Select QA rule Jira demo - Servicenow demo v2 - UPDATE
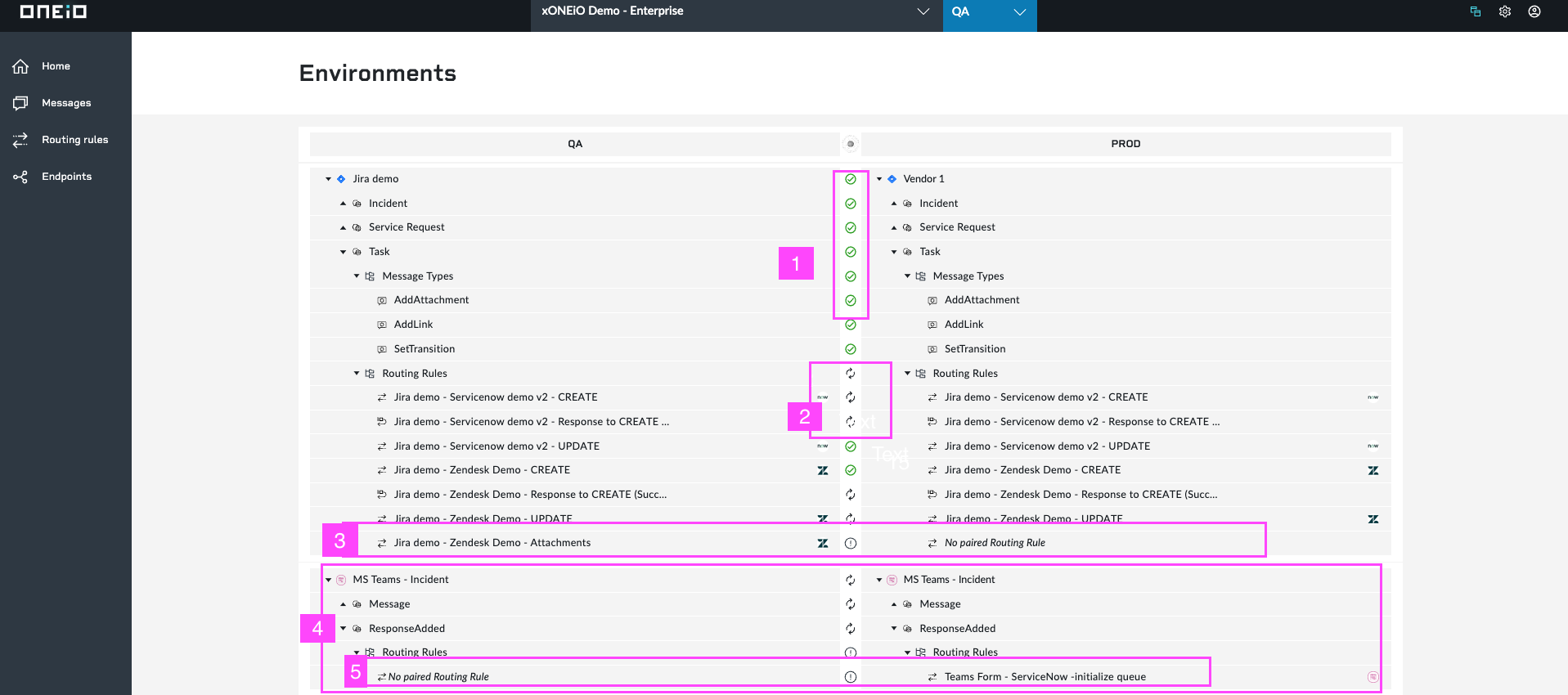Image resolution: width=1568 pixels, height=695 pixels. [x=496, y=446]
